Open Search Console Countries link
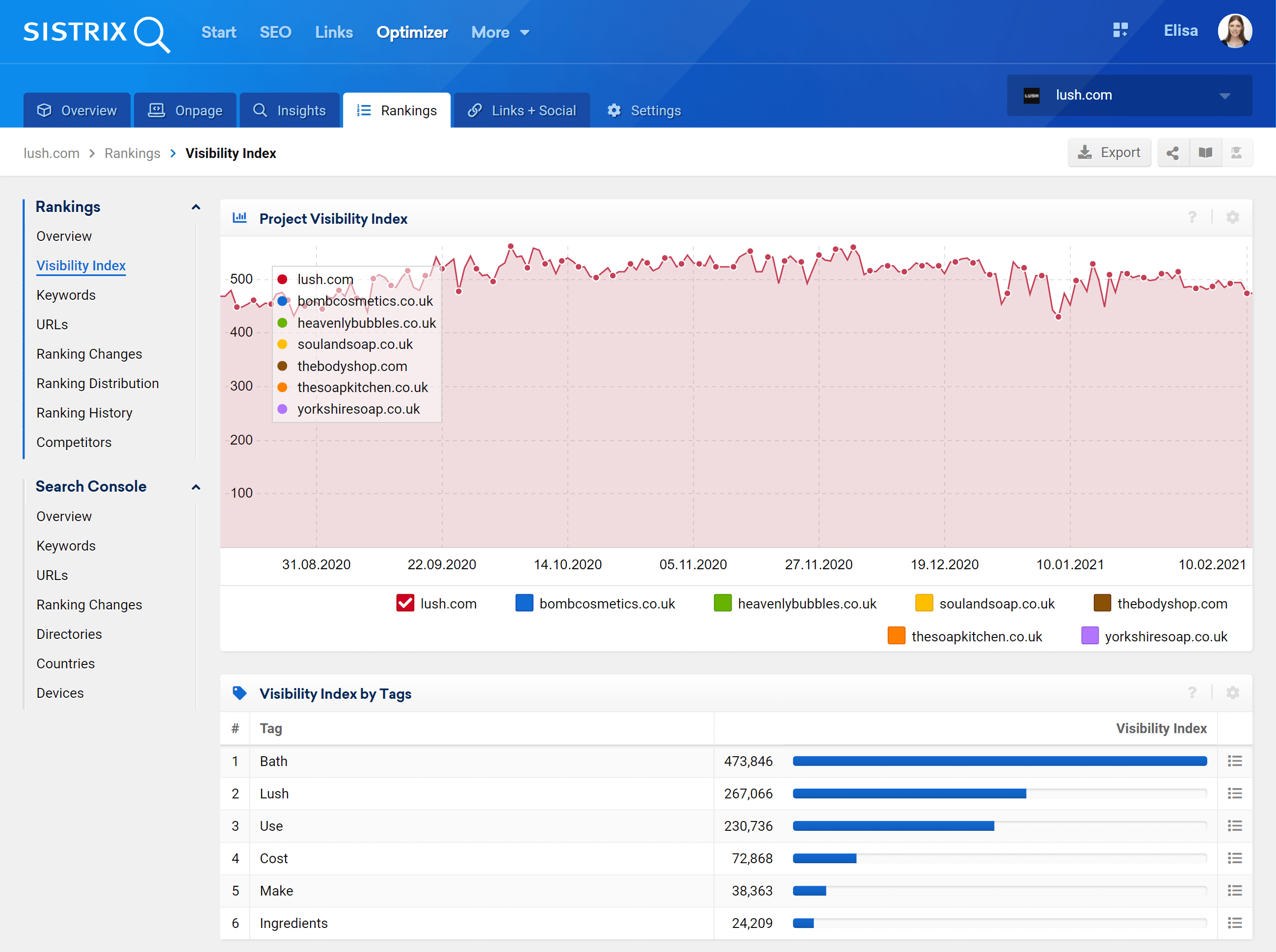The width and height of the screenshot is (1276, 952). click(65, 663)
